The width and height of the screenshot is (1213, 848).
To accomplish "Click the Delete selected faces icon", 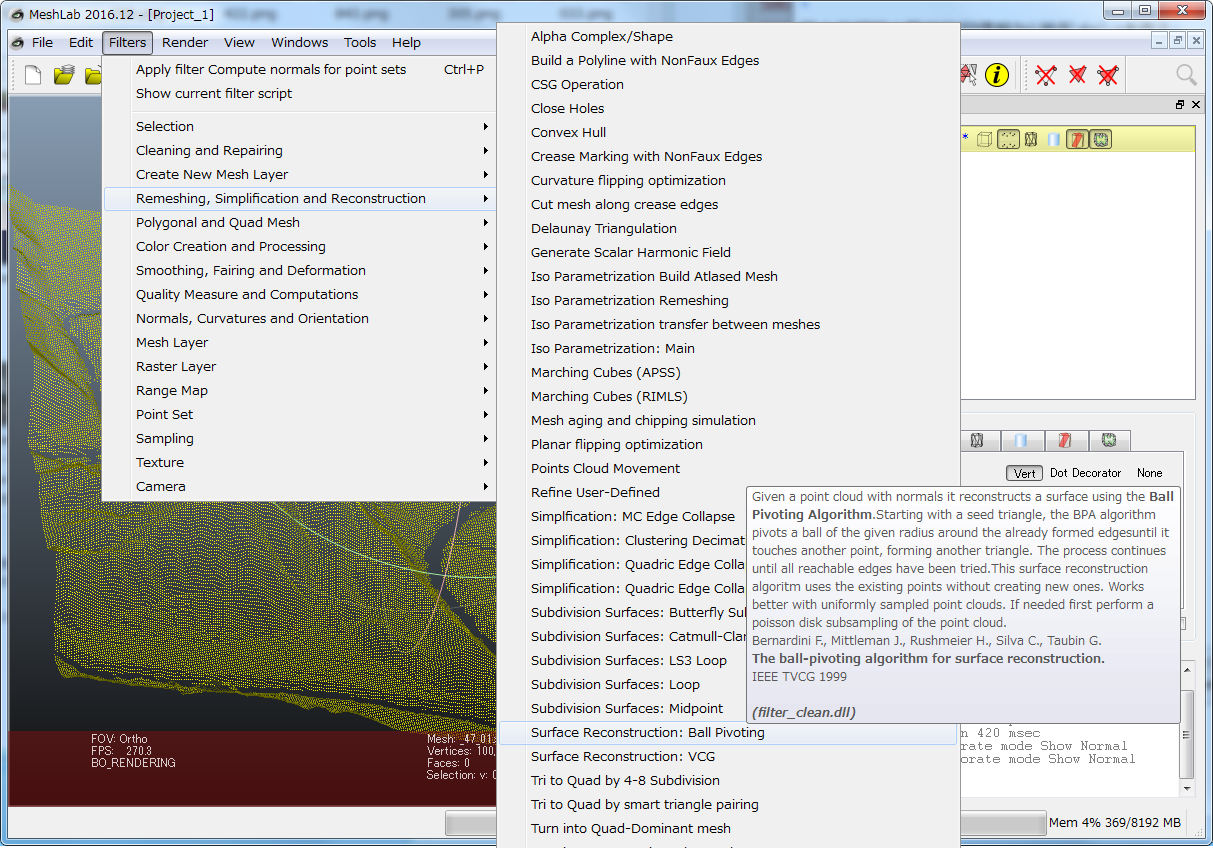I will pyautogui.click(x=1077, y=75).
